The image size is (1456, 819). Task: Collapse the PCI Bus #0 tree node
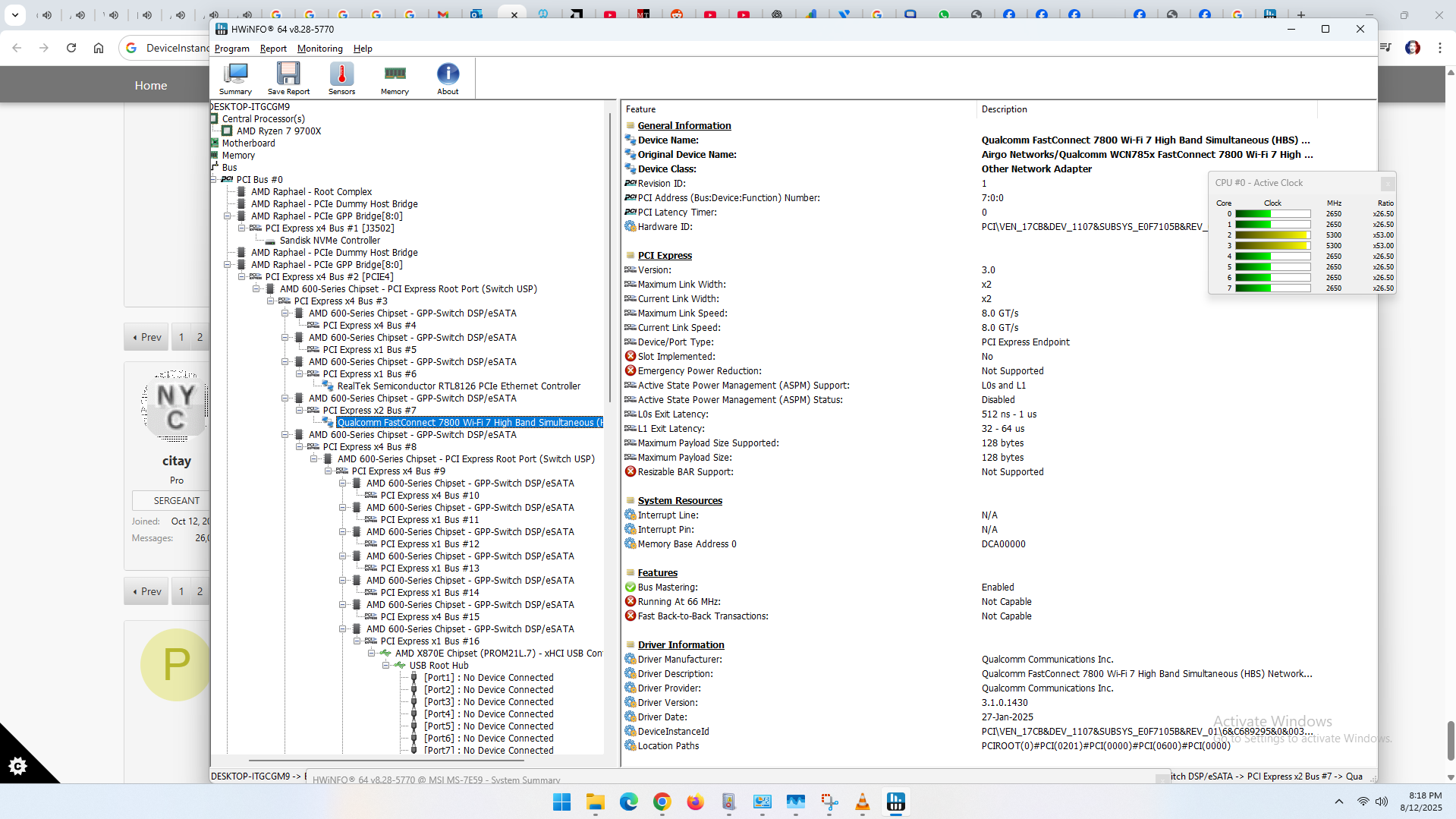pos(214,180)
